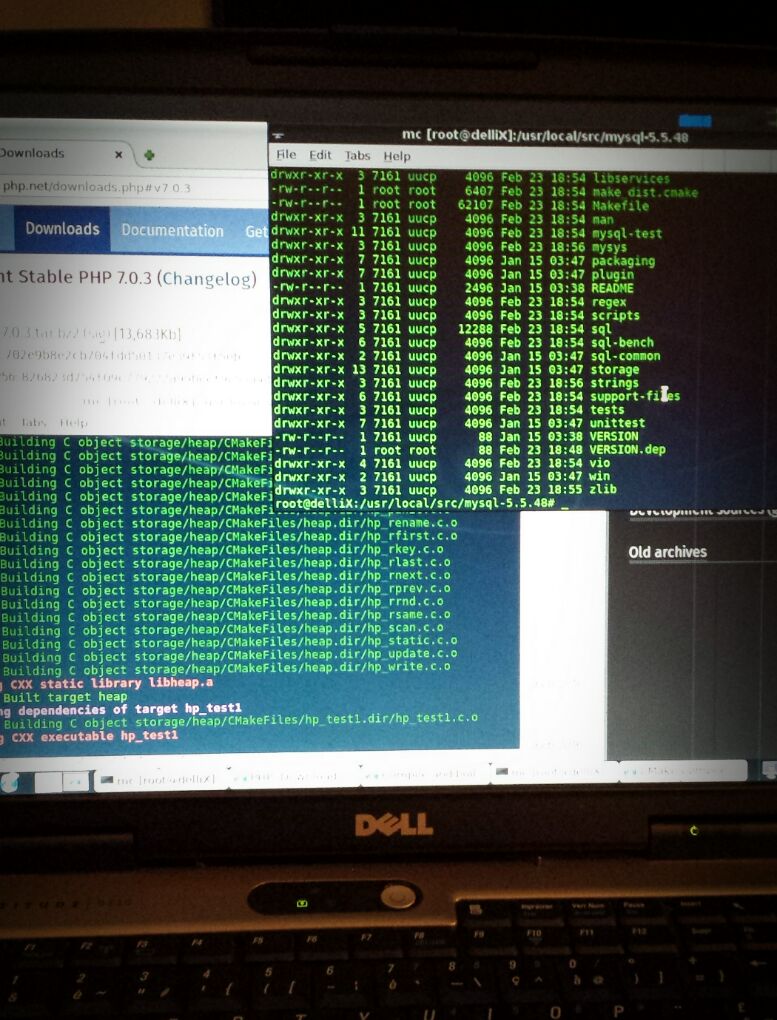777x1020 pixels.
Task: Click the hp_rrnd.c.o build log line
Action: click(x=222, y=602)
